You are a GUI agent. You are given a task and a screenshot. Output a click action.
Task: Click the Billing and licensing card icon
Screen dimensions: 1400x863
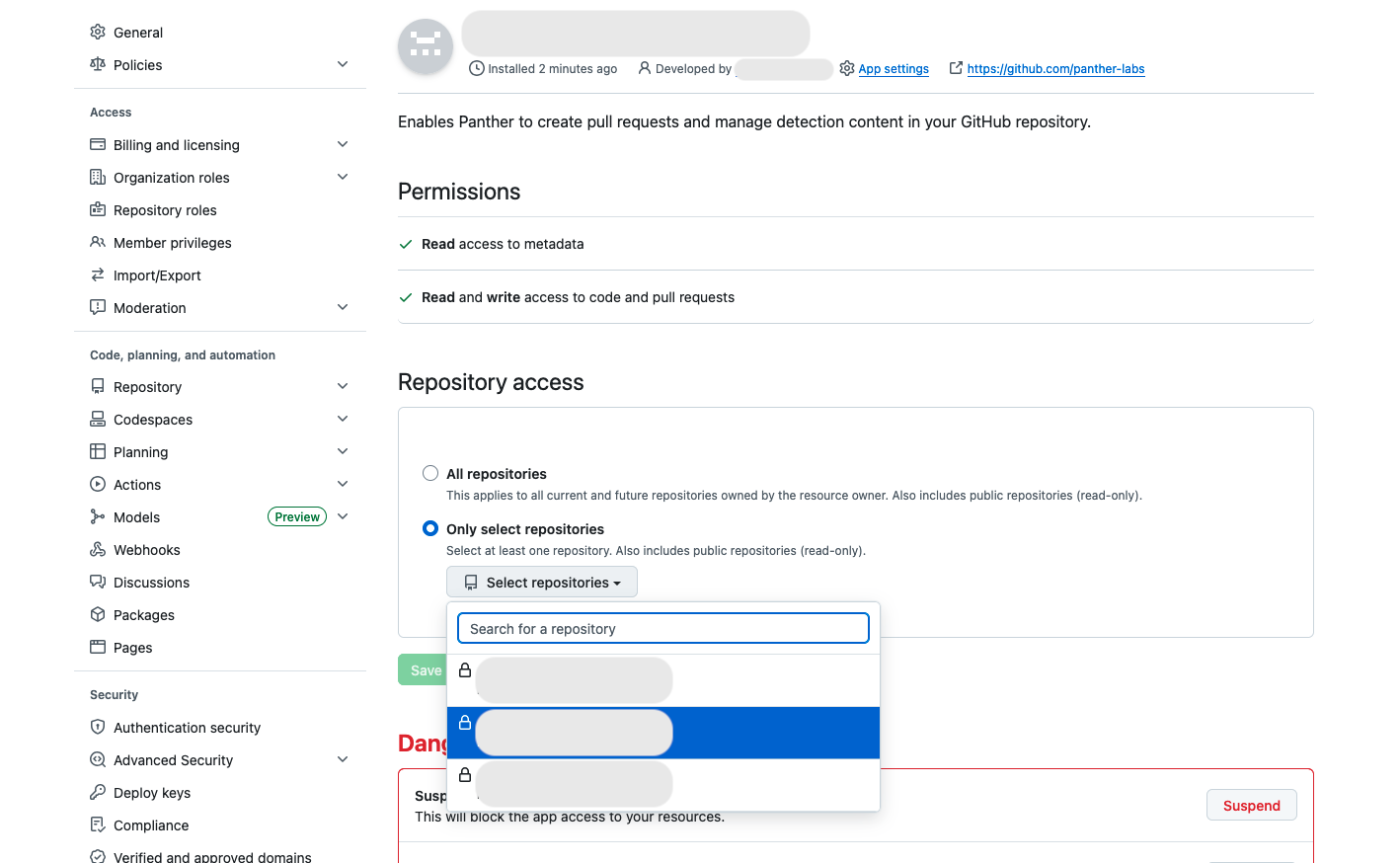pos(98,144)
